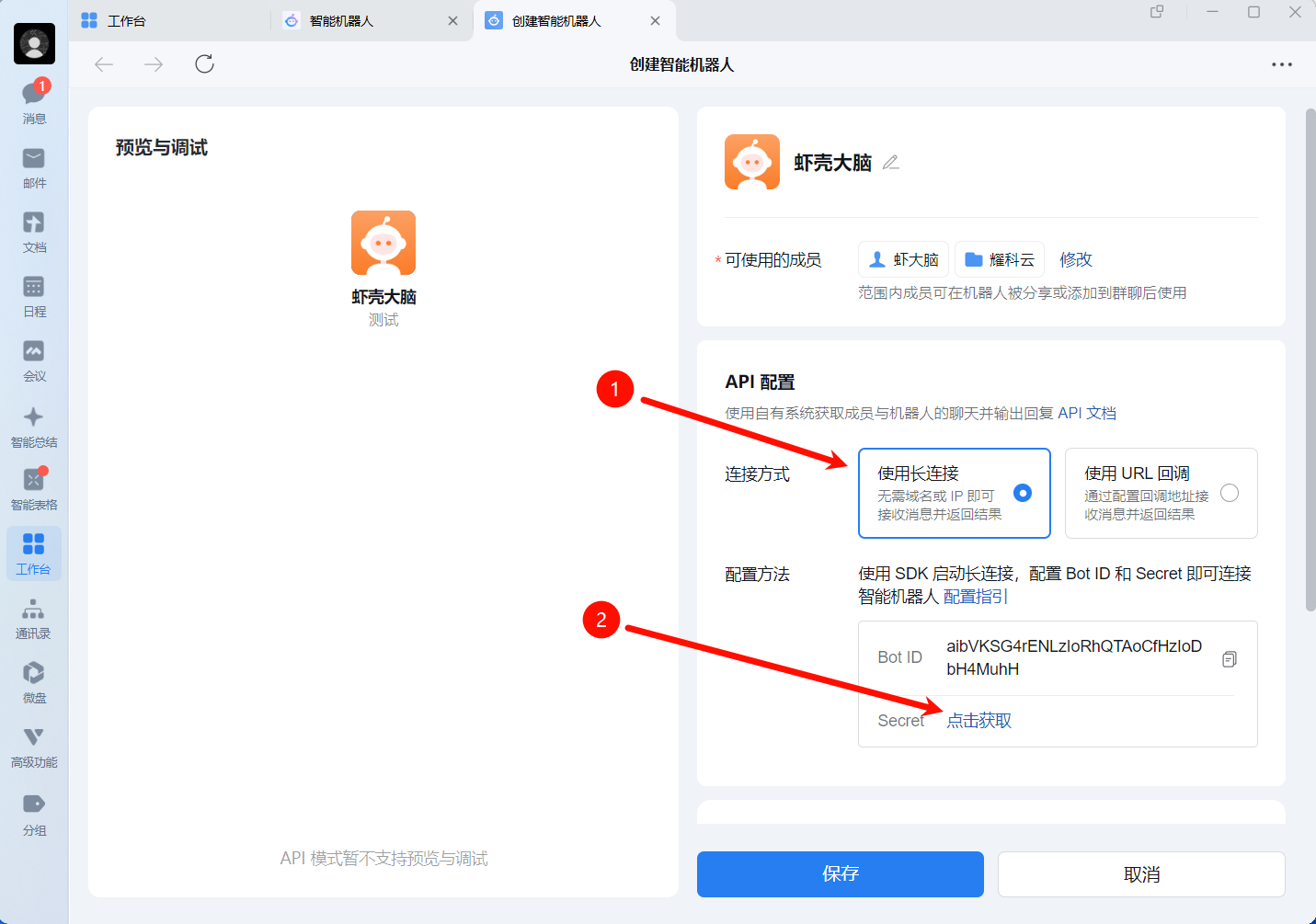Click the API 配置 section heading
1316x924 pixels.
coord(760,382)
